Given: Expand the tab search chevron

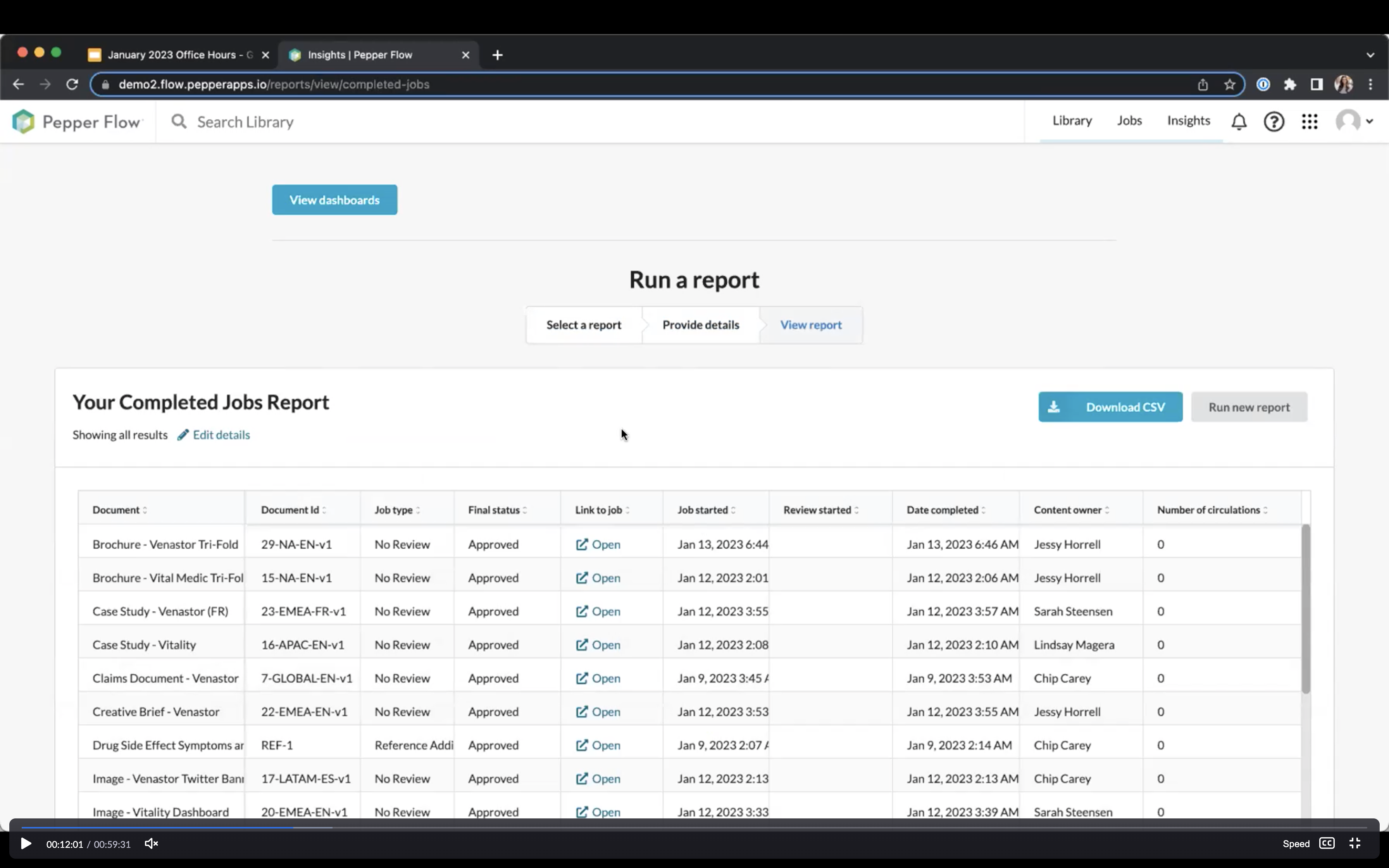Looking at the screenshot, I should click(x=1371, y=55).
